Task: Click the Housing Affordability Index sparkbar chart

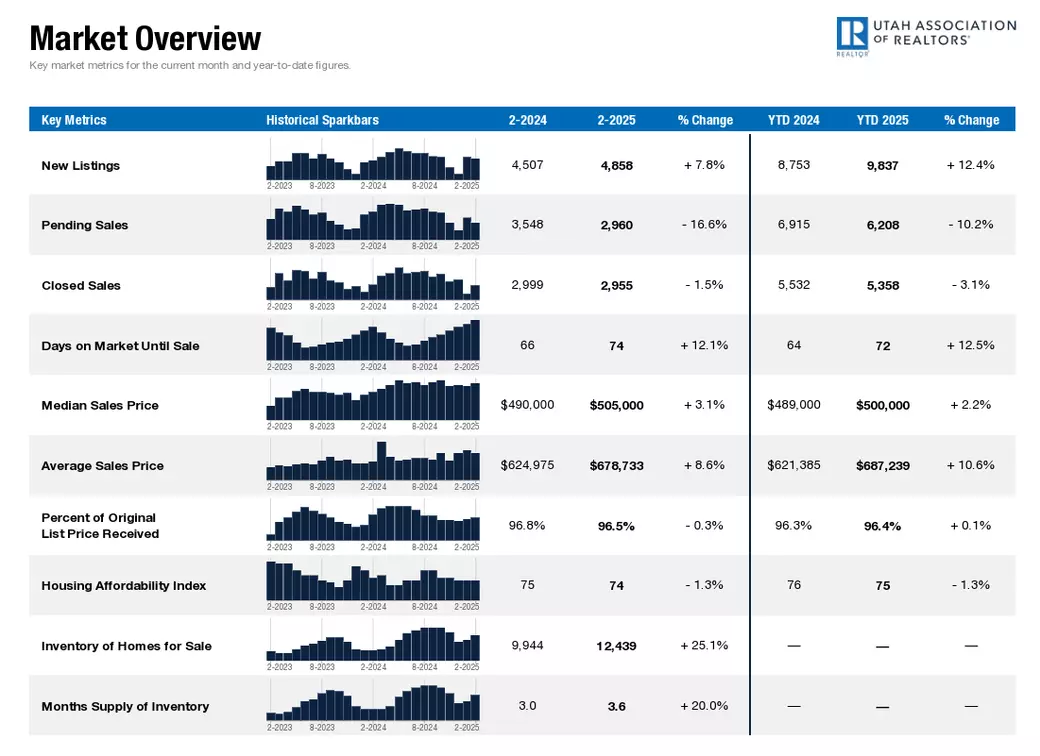Action: [x=373, y=583]
